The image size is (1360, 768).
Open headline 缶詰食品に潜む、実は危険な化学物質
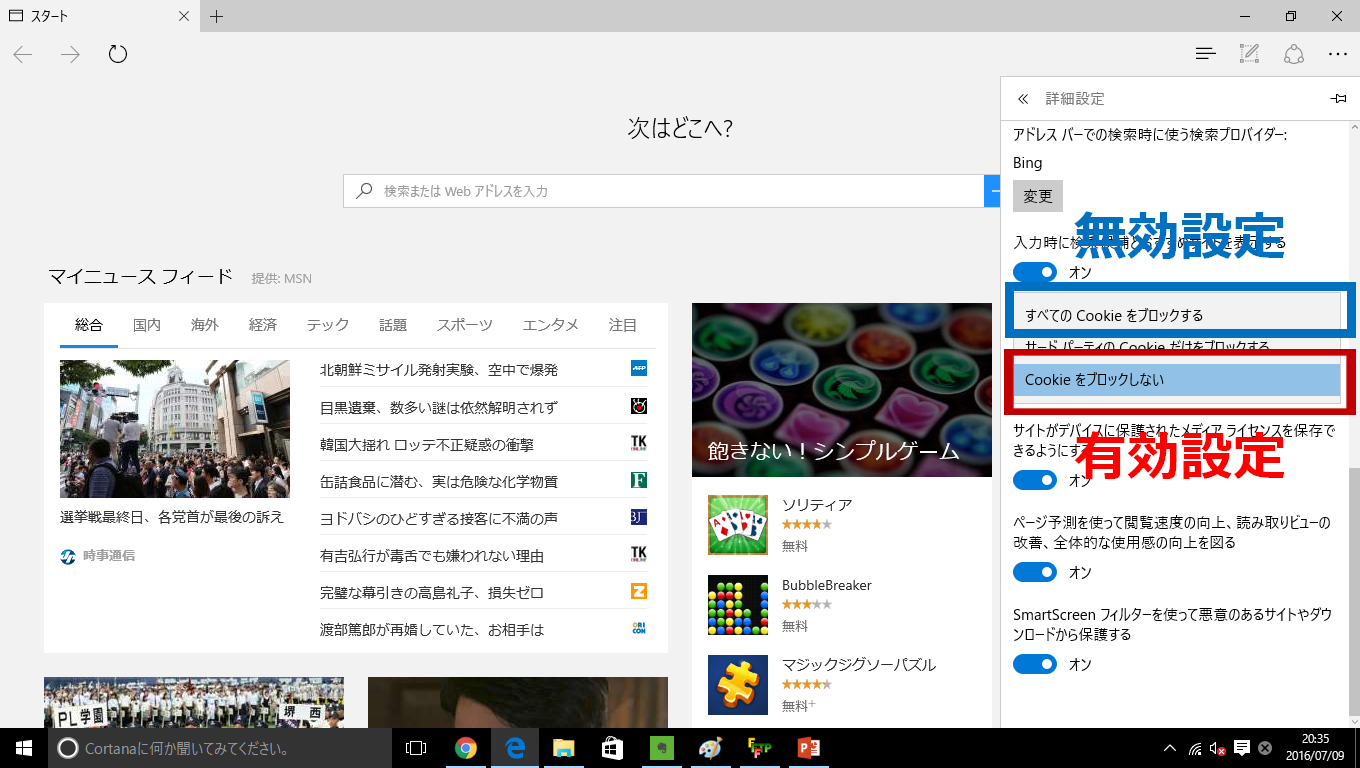point(439,481)
